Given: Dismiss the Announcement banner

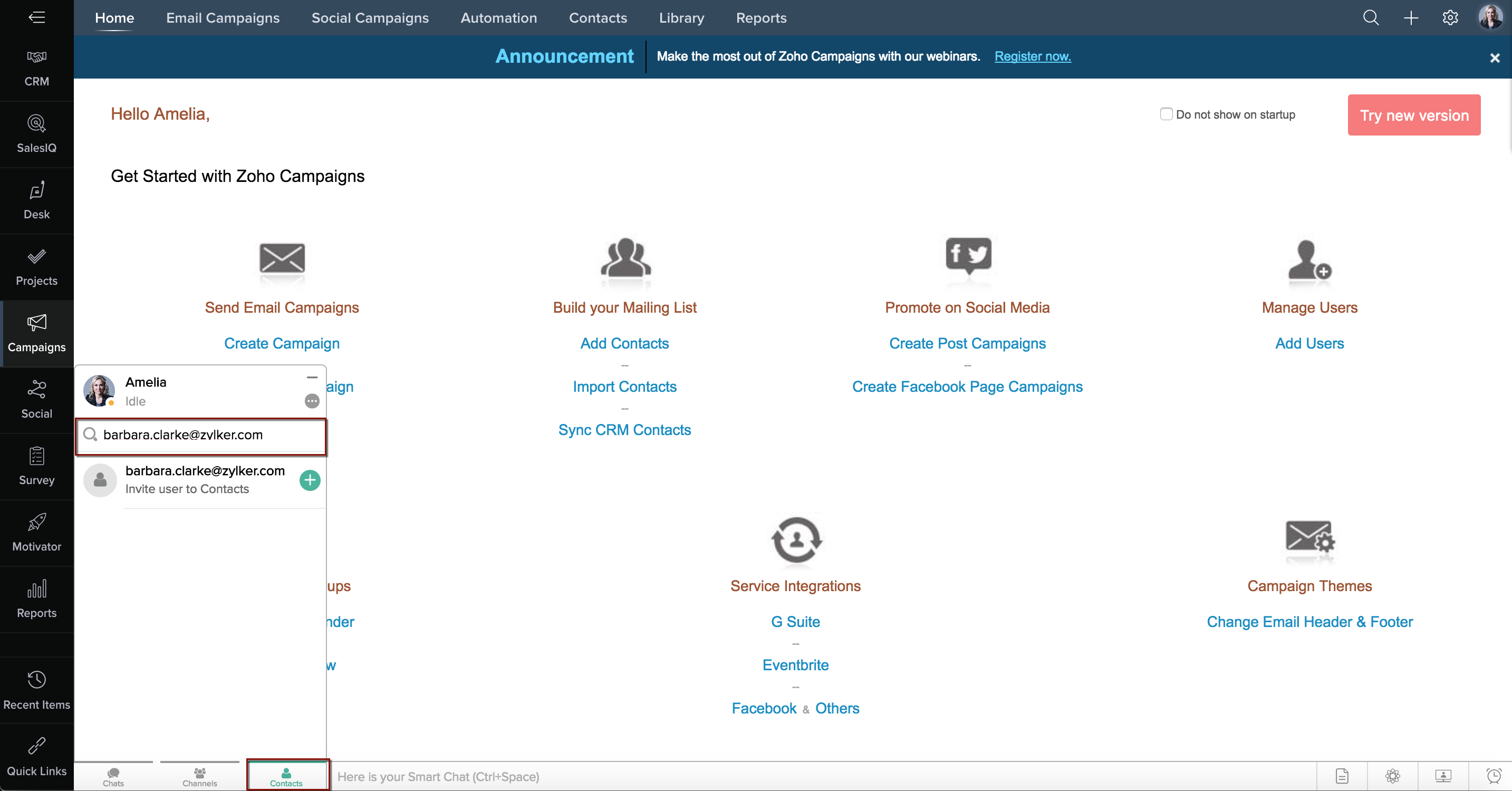Looking at the screenshot, I should point(1495,58).
